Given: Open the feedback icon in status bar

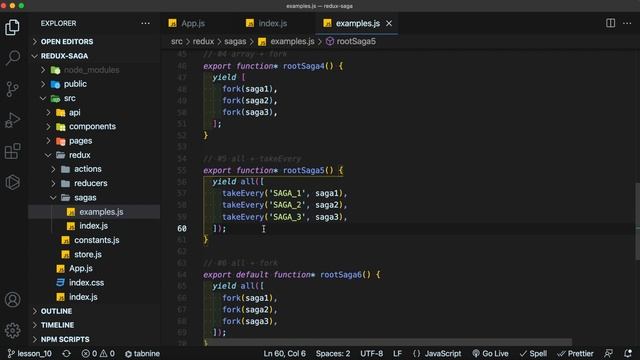Looking at the screenshot, I should tap(609, 353).
